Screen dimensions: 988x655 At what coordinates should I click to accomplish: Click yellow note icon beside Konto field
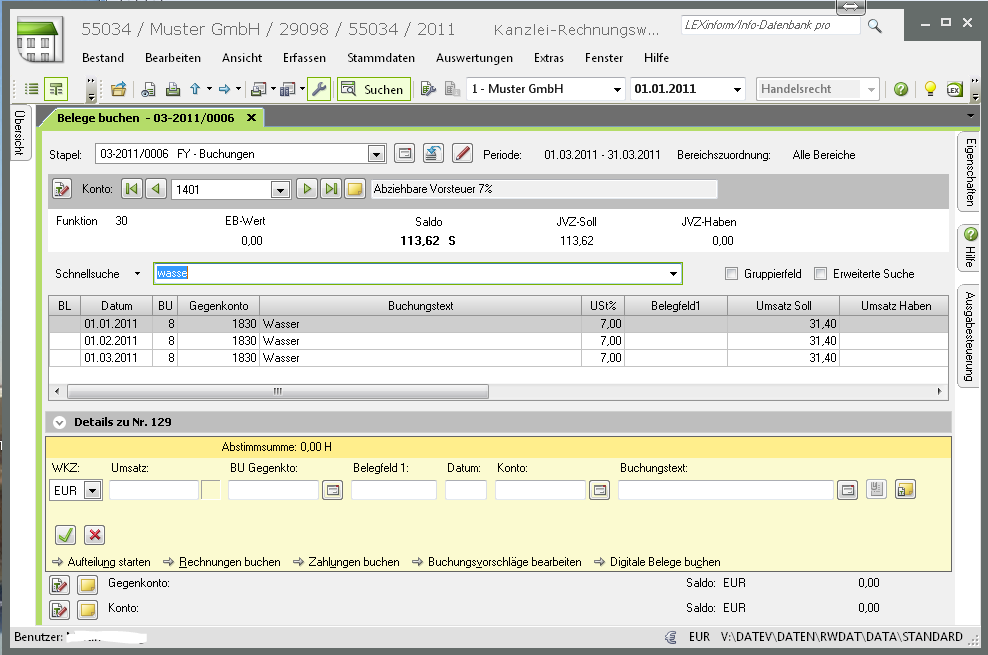point(355,189)
